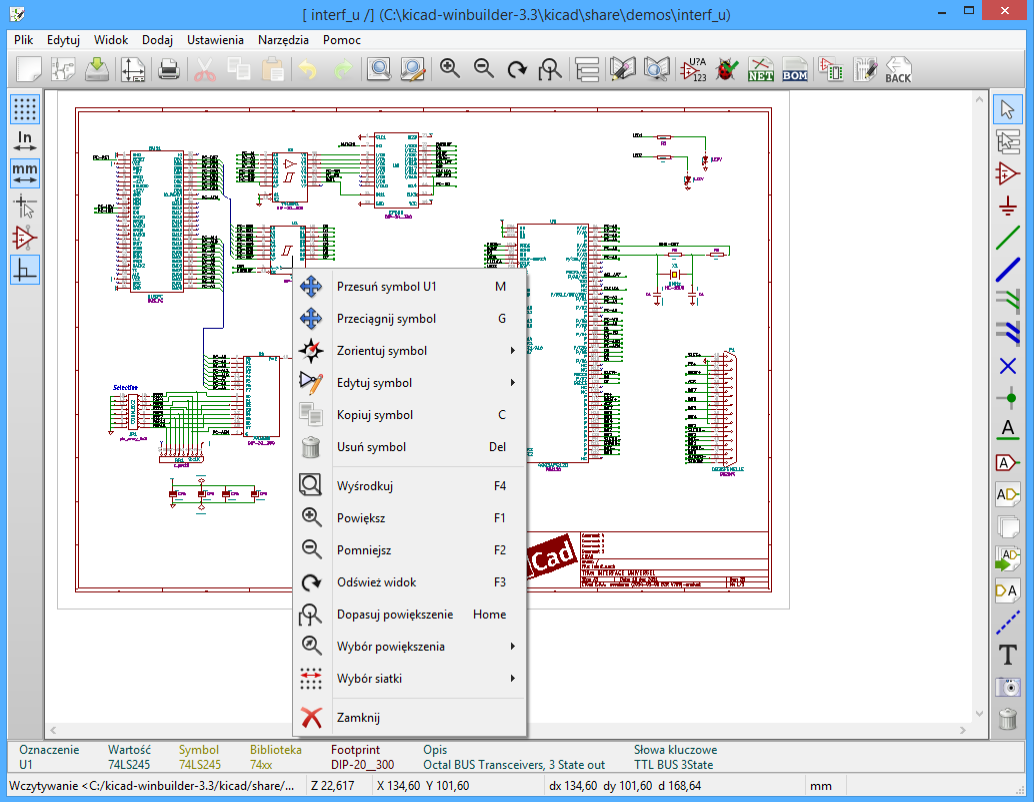
Task: Click Zamknij to close context menu
Action: click(358, 717)
